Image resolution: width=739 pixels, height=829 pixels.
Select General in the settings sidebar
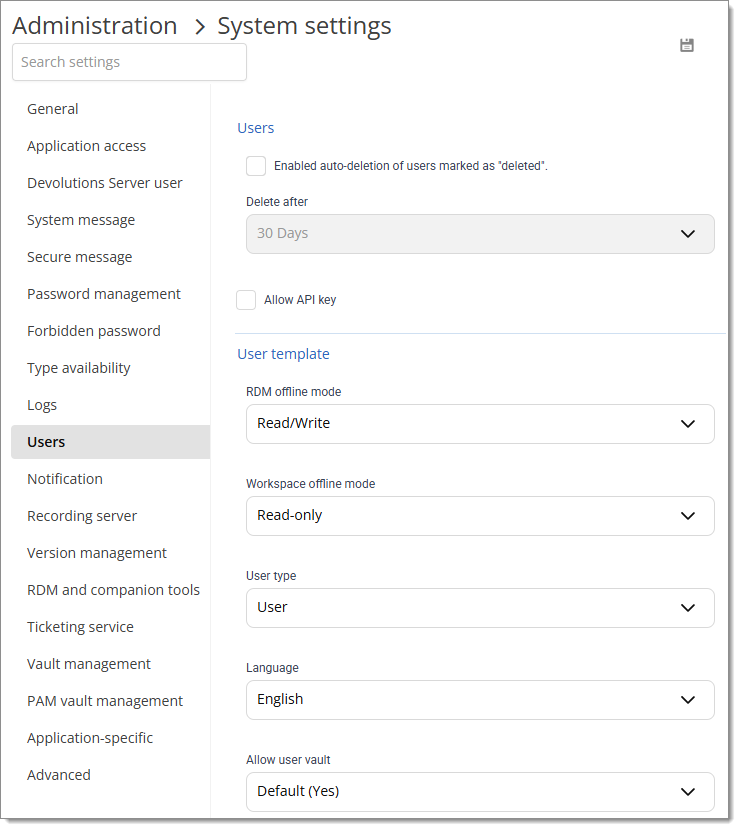52,108
